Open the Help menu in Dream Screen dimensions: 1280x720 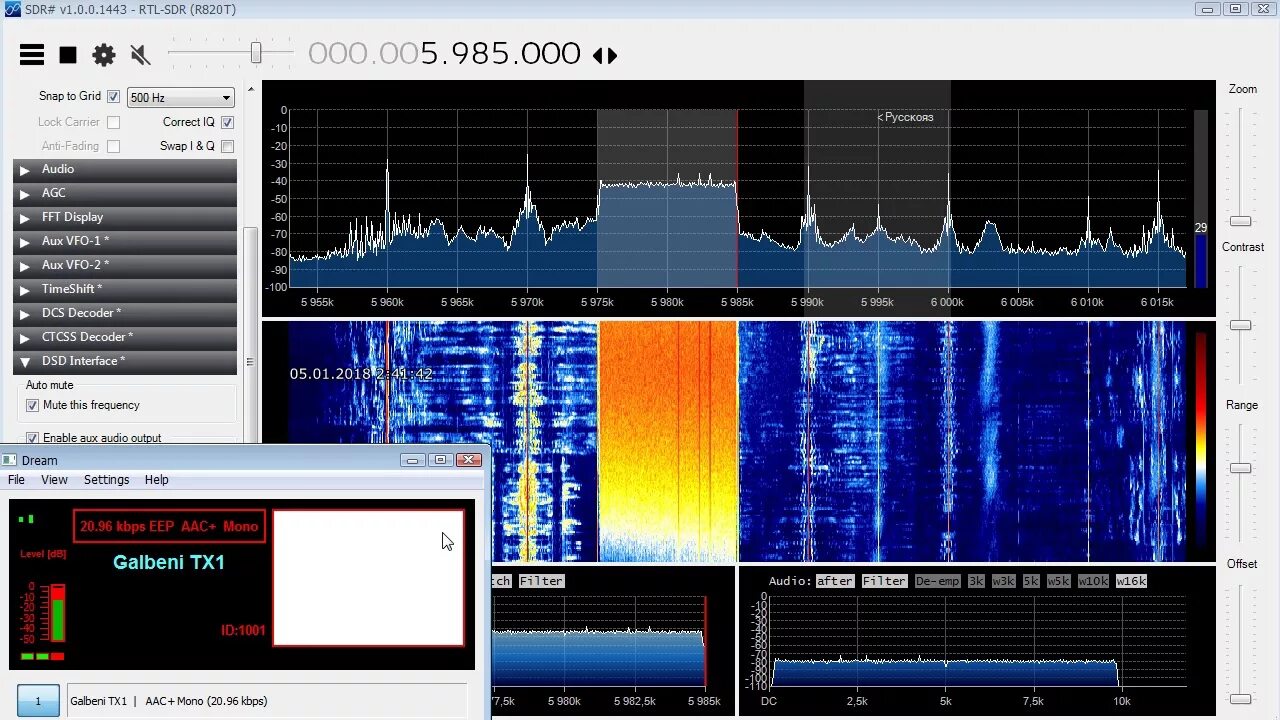point(157,480)
